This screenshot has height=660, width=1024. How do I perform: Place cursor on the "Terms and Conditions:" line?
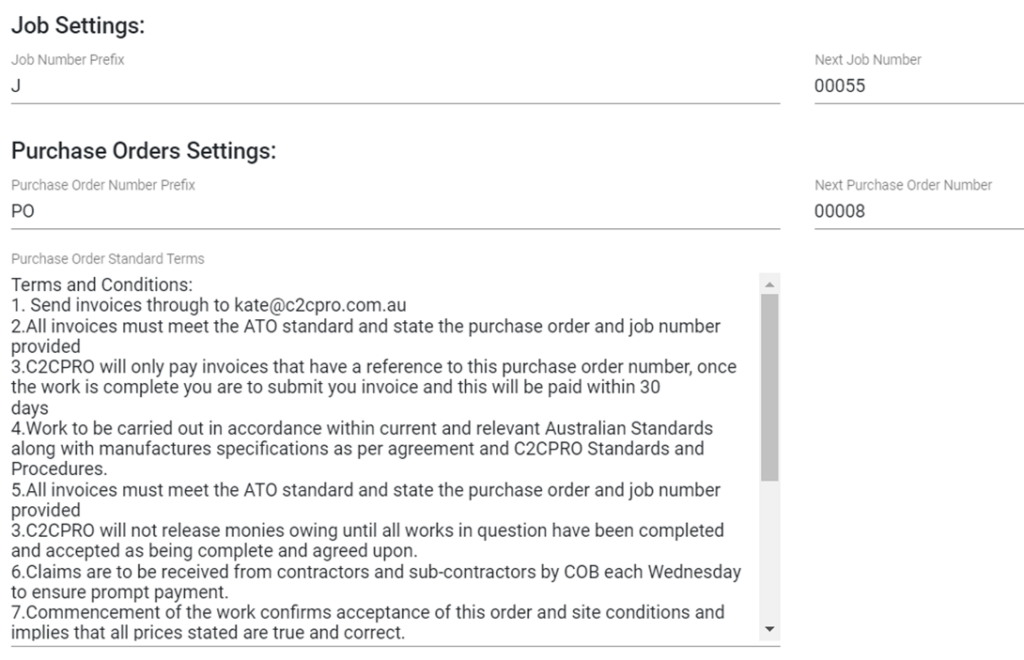pyautogui.click(x=102, y=285)
